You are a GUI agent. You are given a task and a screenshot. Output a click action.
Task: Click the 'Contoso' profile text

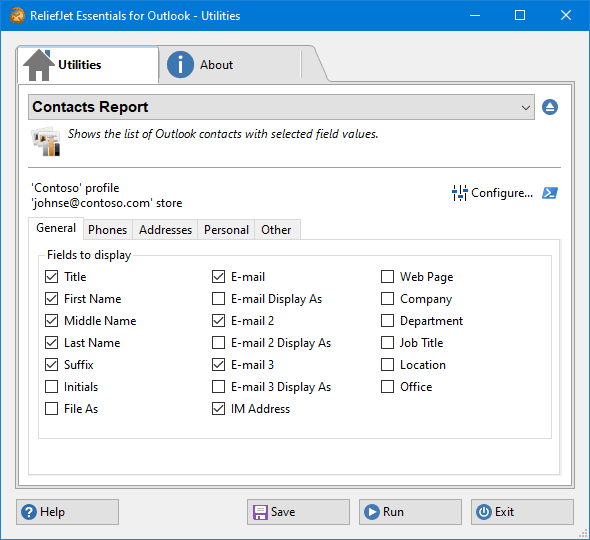click(x=75, y=188)
